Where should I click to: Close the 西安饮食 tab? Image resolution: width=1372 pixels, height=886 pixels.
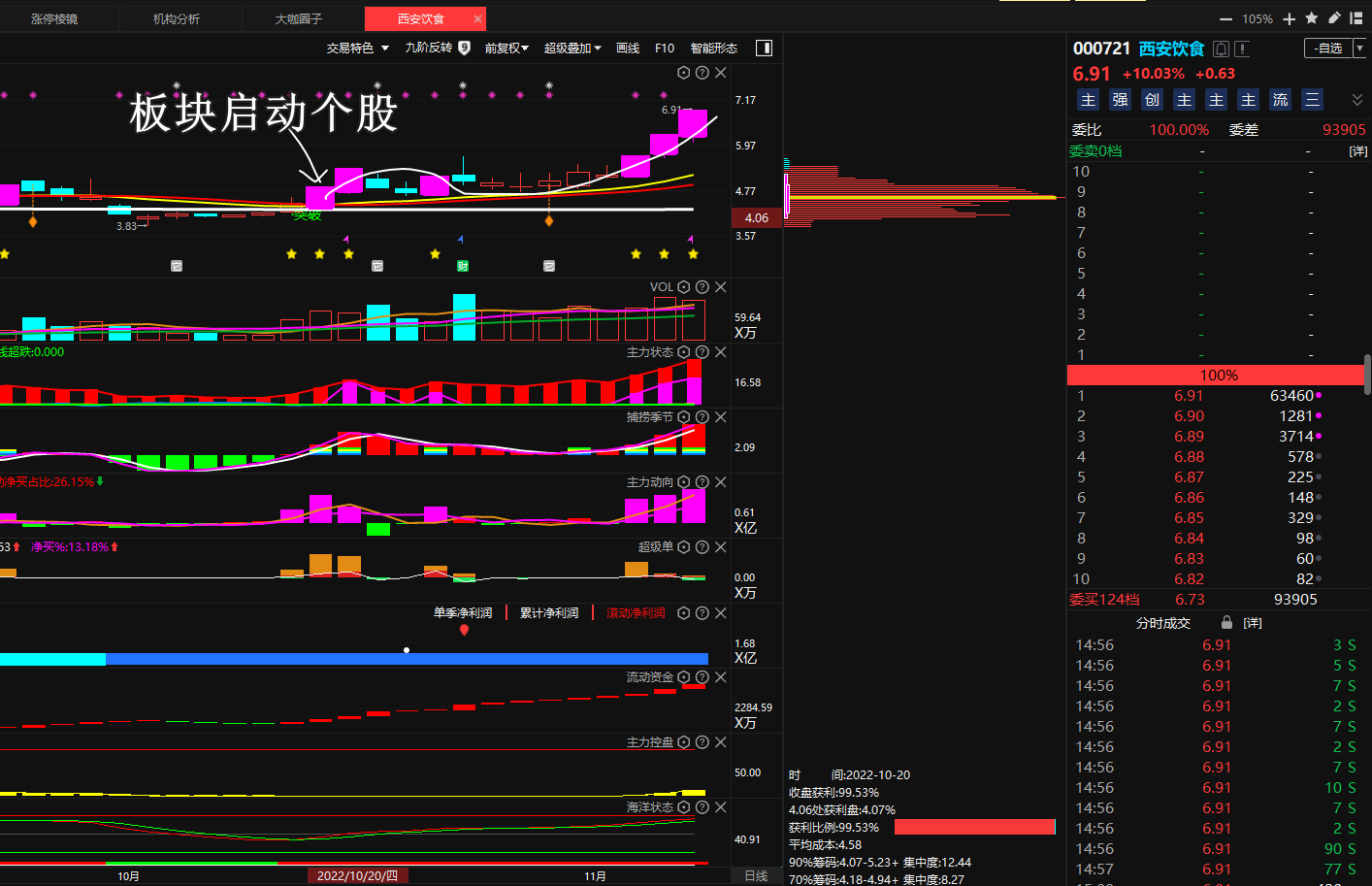pos(477,19)
